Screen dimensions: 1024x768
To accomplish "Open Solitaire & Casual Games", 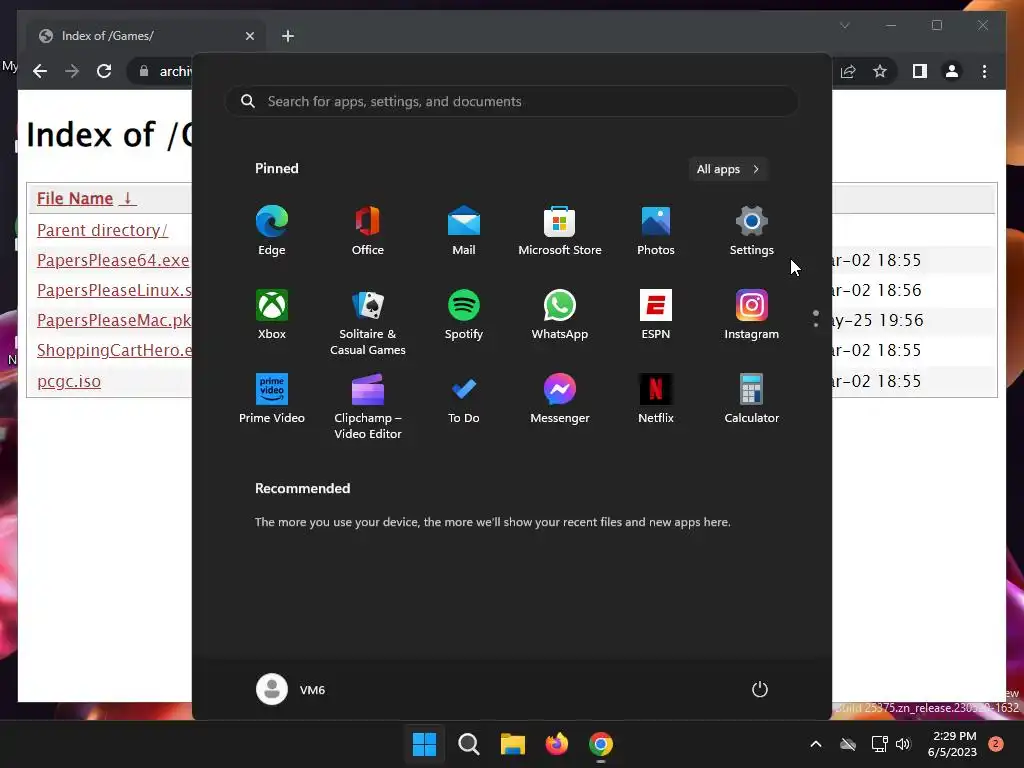I will coord(368,322).
